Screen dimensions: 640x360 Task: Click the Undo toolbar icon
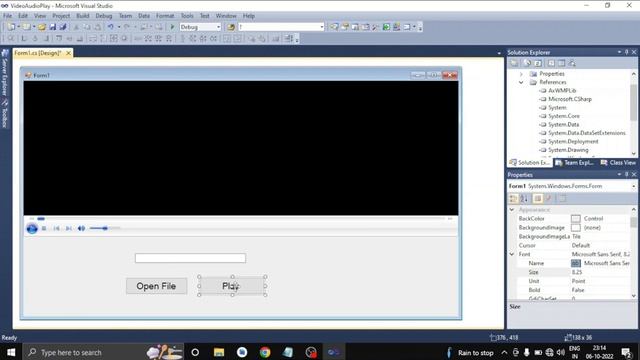pos(111,27)
